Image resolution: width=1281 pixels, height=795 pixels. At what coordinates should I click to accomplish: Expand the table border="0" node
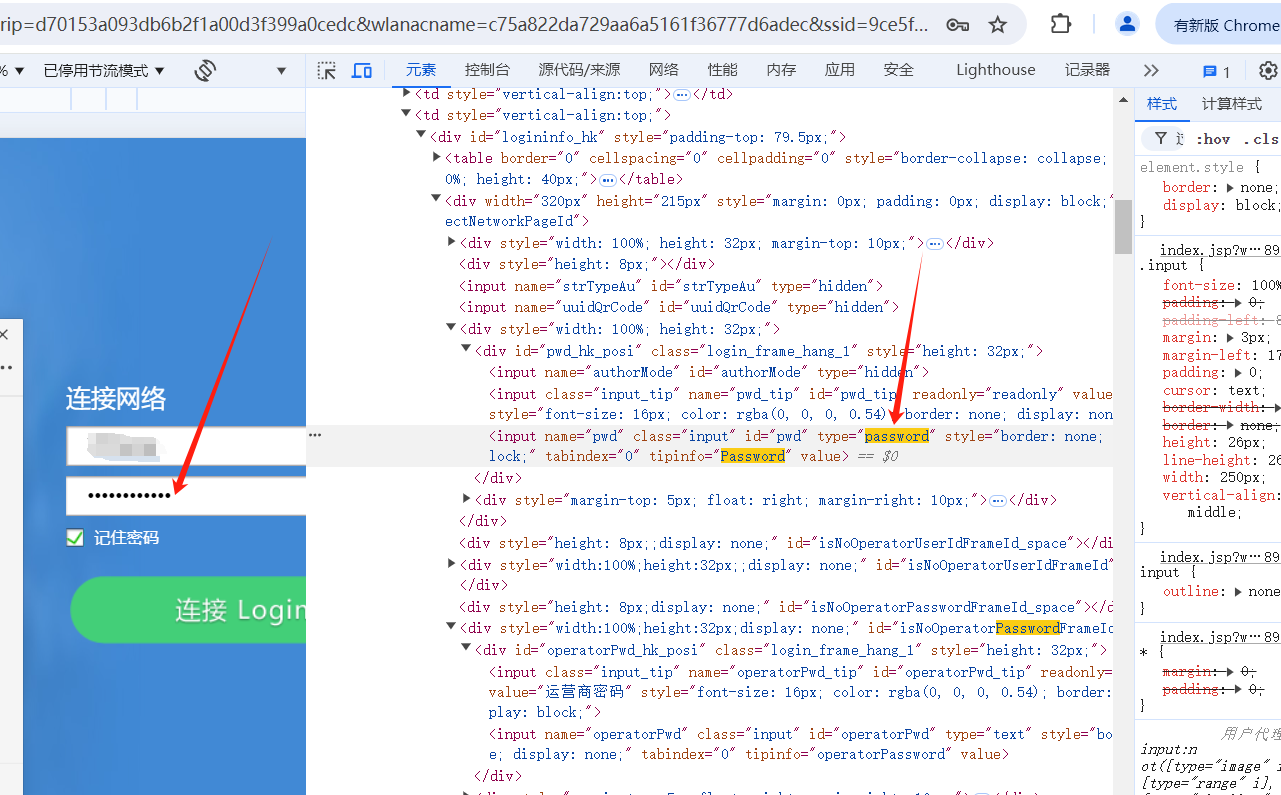click(437, 158)
